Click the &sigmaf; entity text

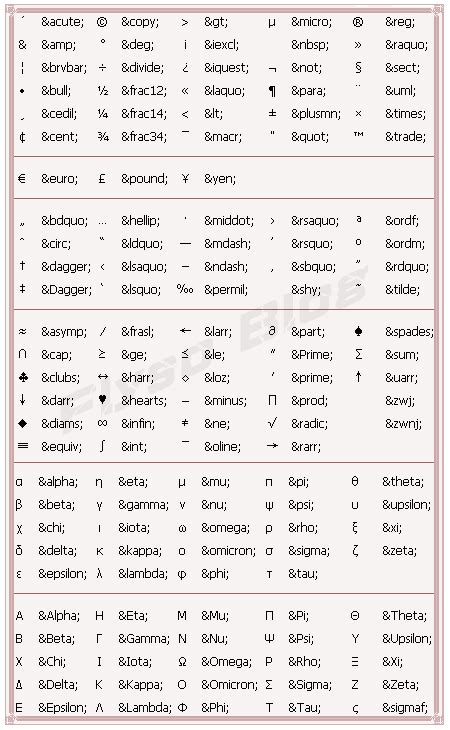pyautogui.click(x=405, y=708)
